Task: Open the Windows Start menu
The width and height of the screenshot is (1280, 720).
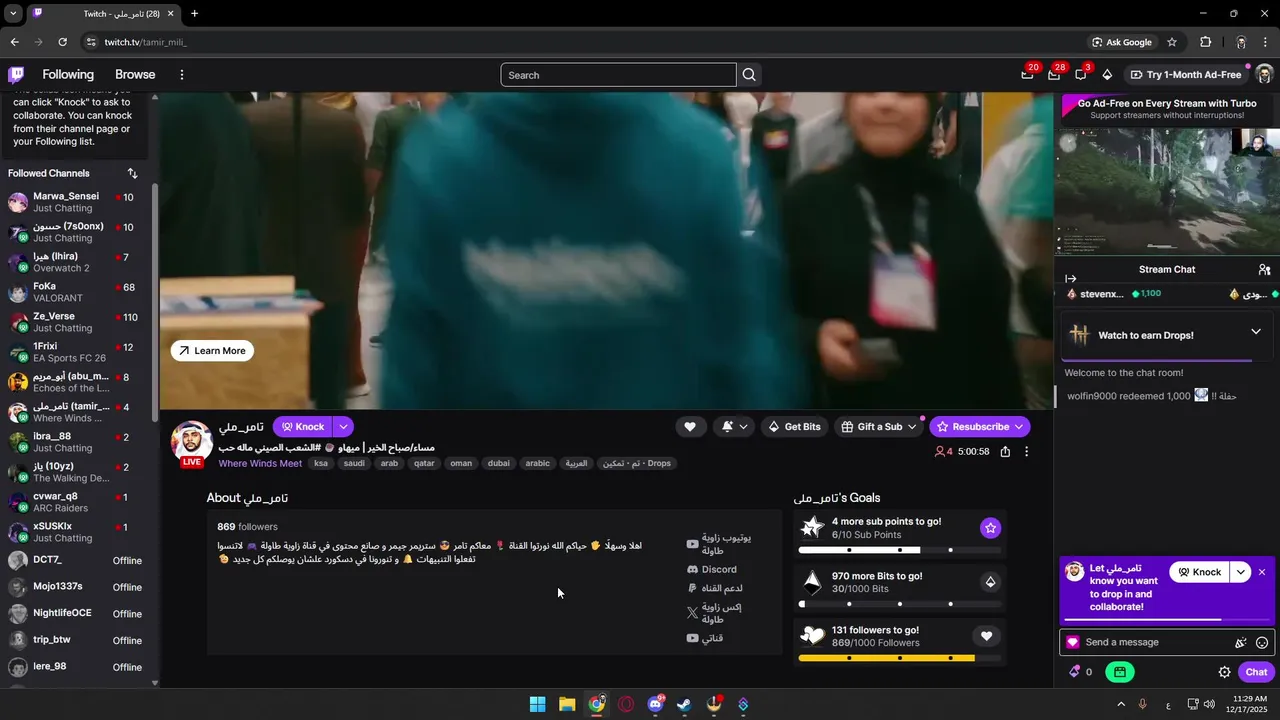Action: point(537,704)
